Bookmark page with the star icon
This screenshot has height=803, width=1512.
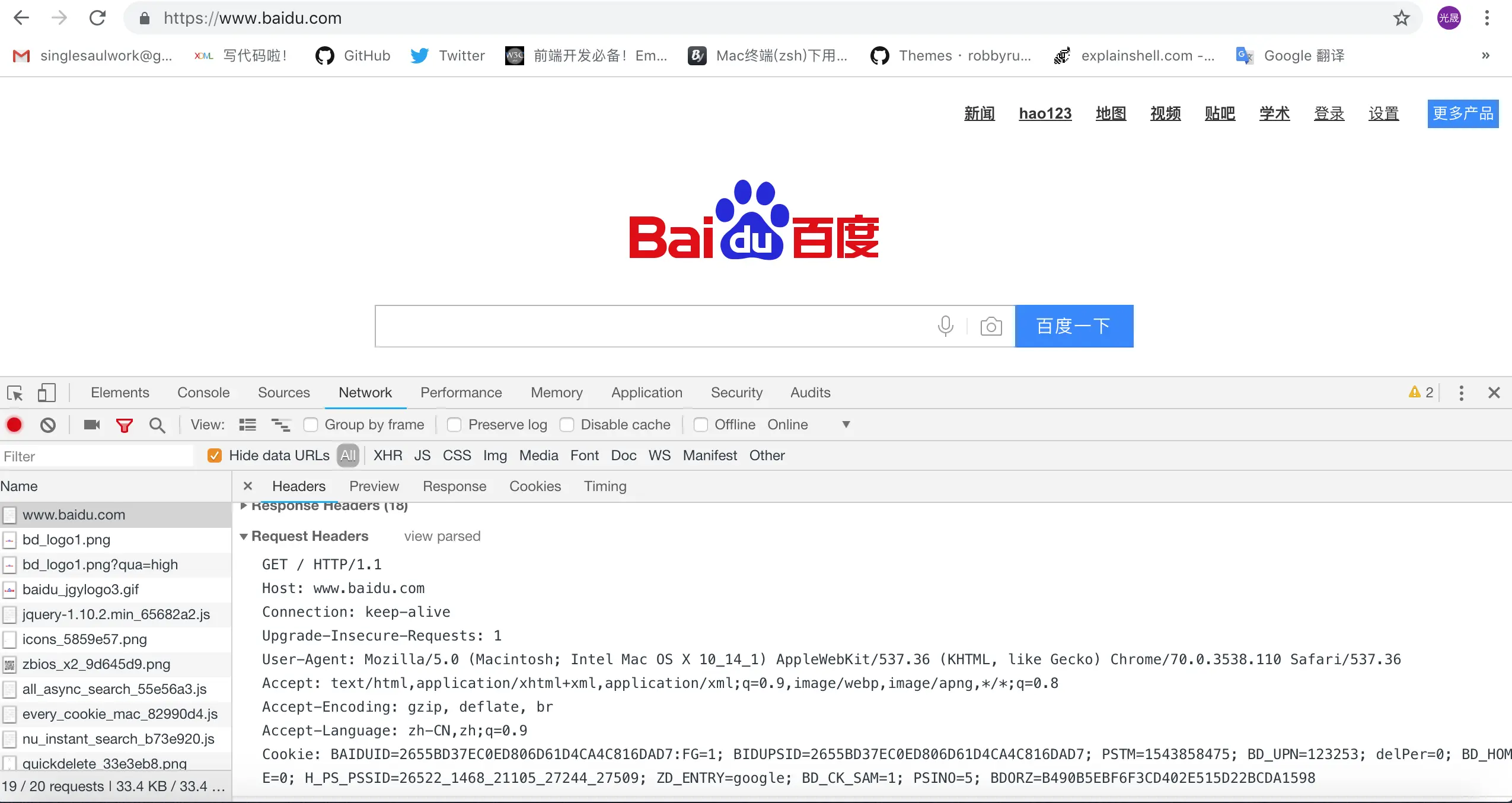(x=1401, y=18)
